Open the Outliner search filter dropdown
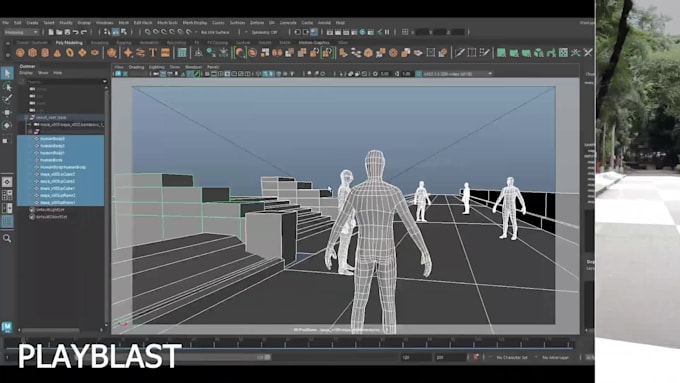680x383 pixels. point(104,82)
